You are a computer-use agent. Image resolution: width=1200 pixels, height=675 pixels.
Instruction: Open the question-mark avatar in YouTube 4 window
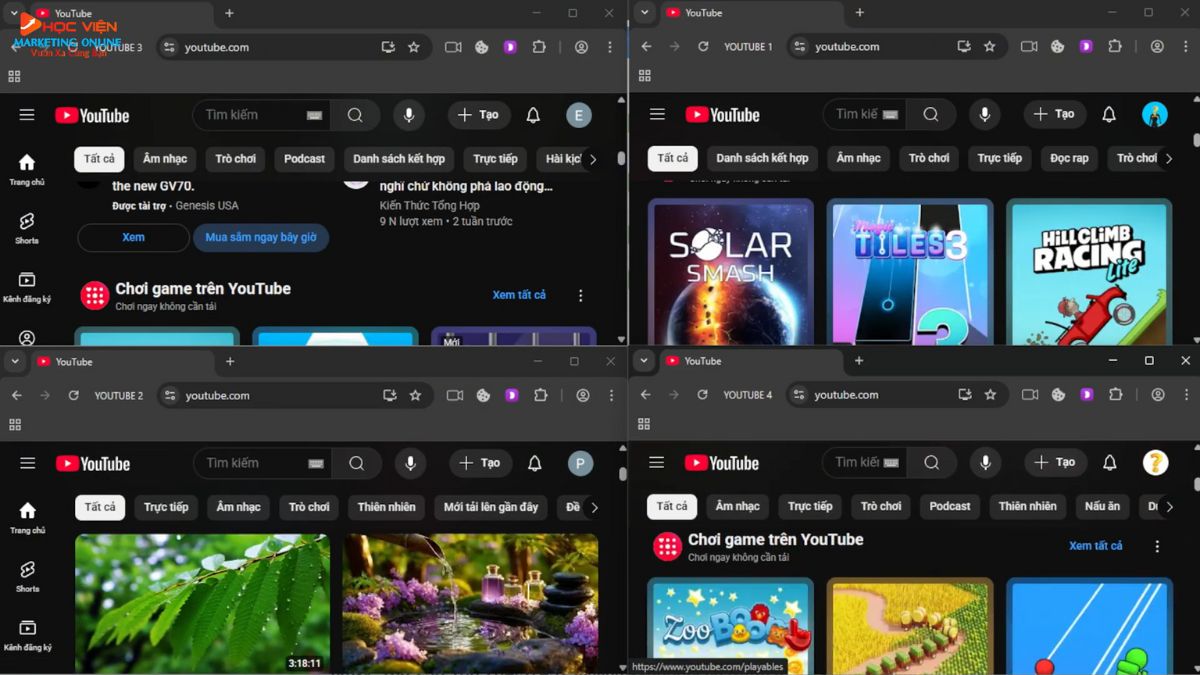1155,462
